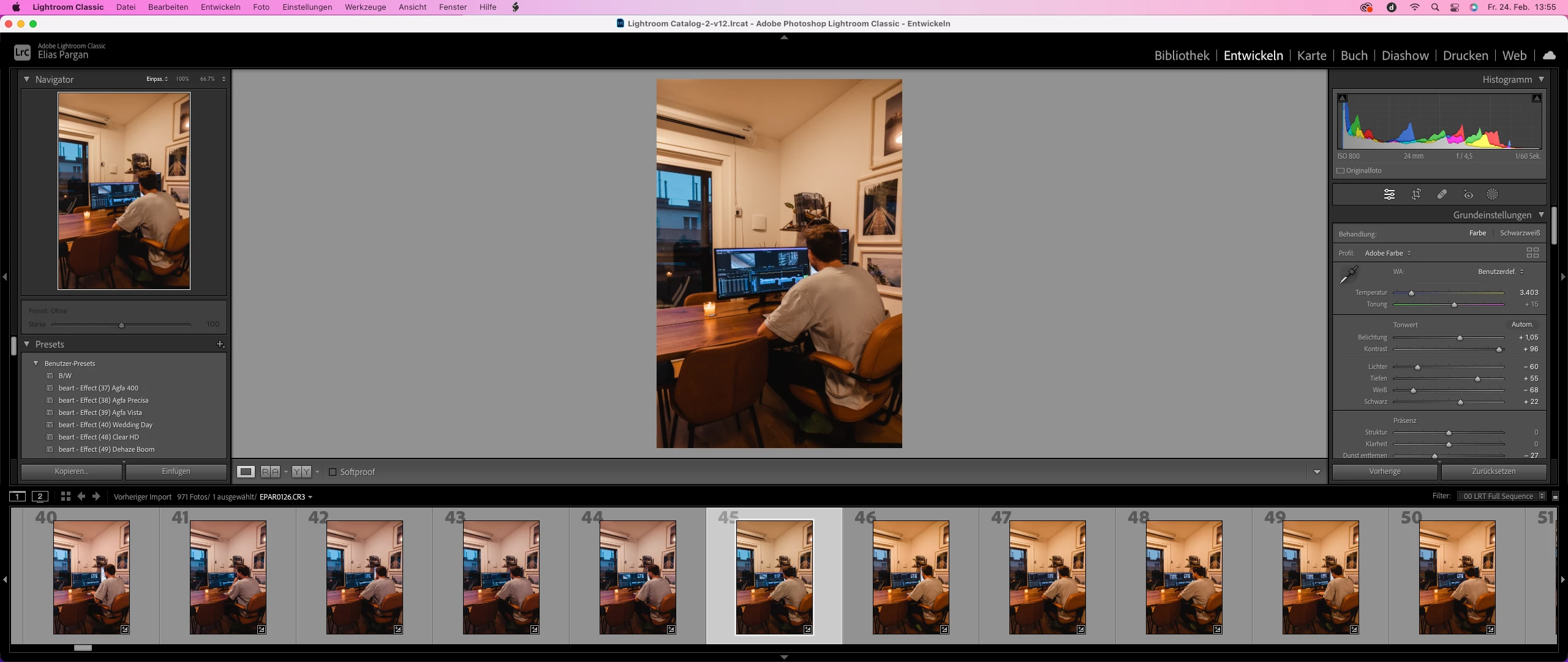Tick the Originalfoto checkbox
Image resolution: width=1568 pixels, height=662 pixels.
(1341, 171)
